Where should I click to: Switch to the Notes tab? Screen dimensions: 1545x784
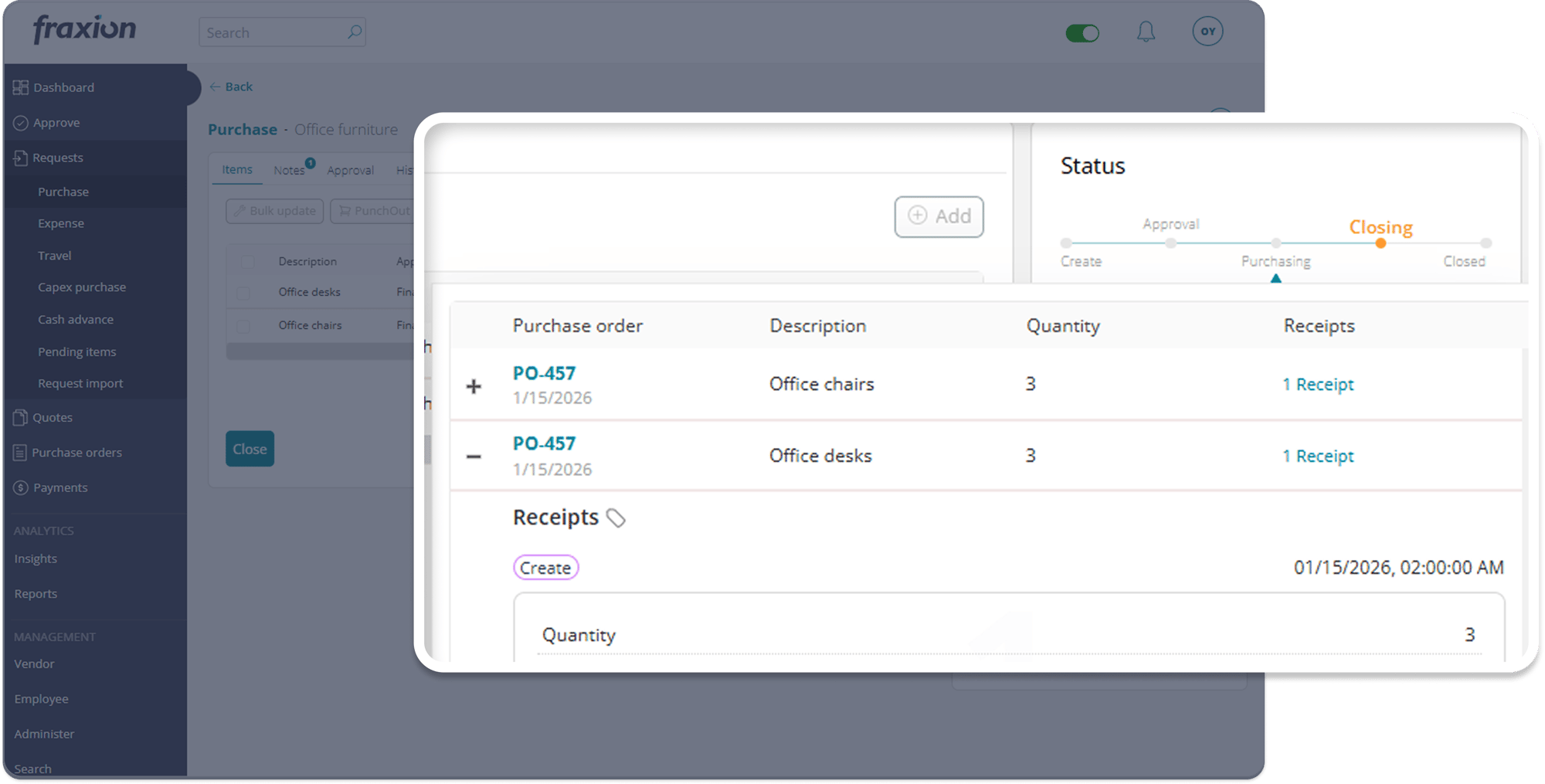click(289, 169)
